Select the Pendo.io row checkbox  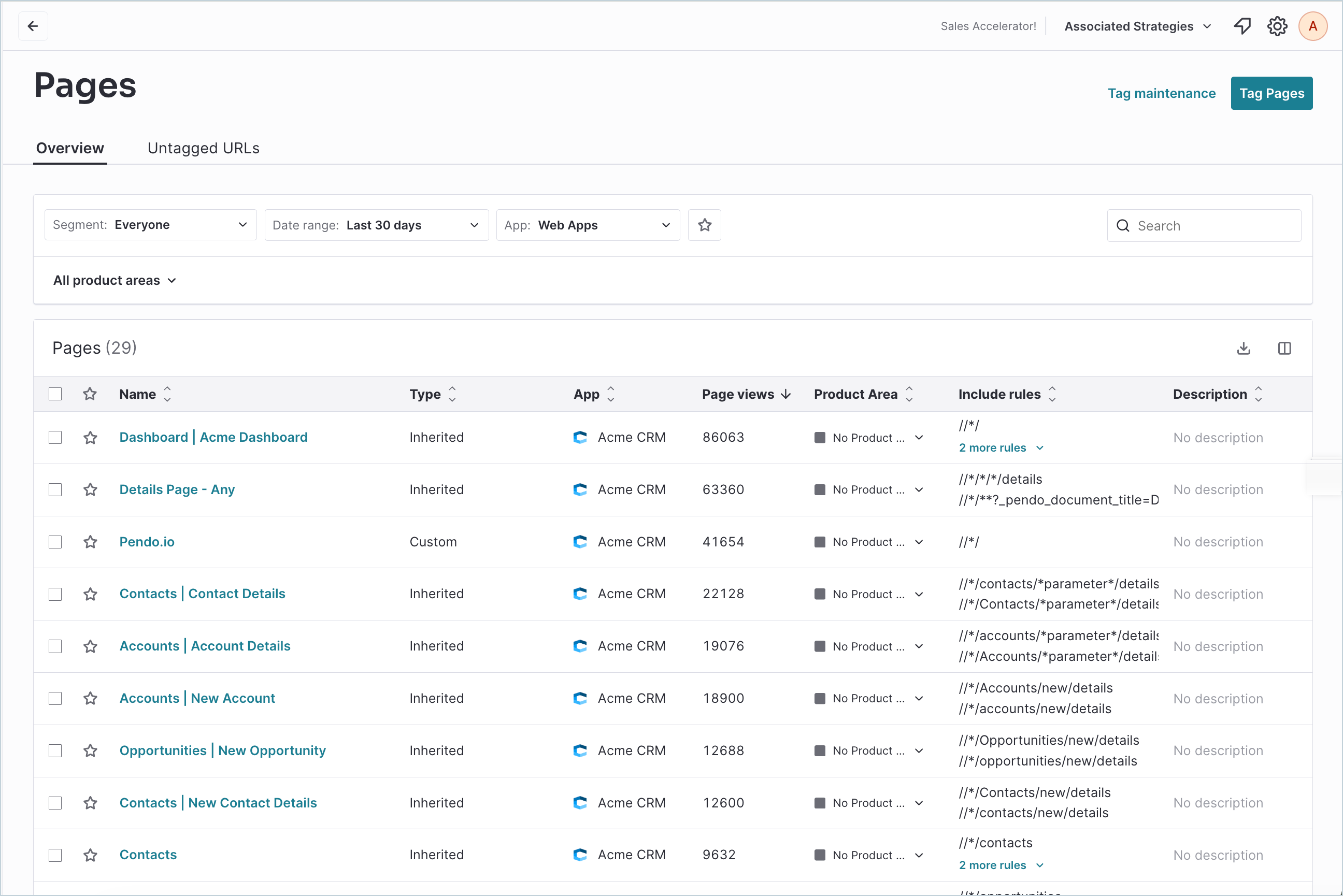[55, 542]
